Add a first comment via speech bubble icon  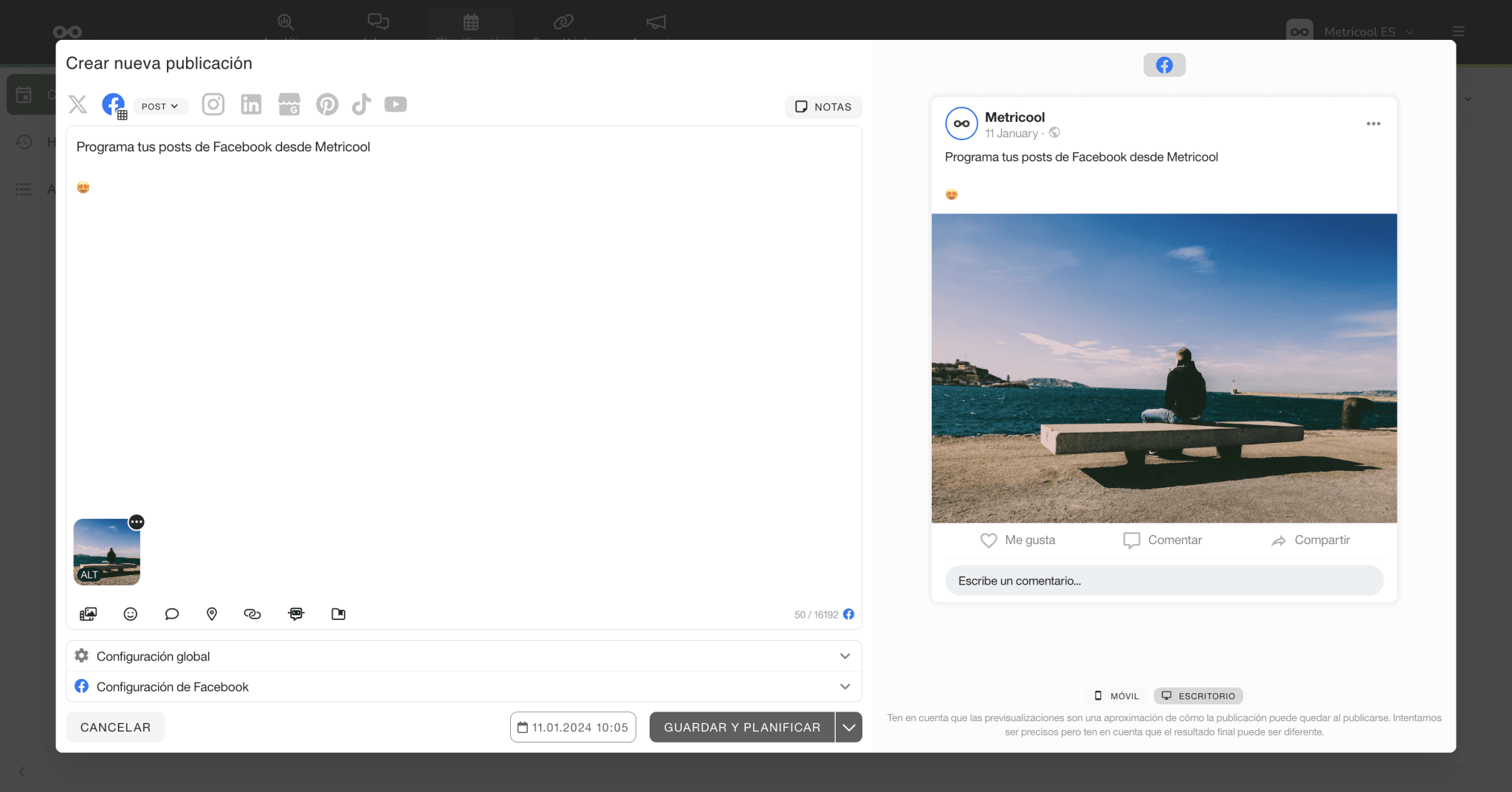coord(171,613)
